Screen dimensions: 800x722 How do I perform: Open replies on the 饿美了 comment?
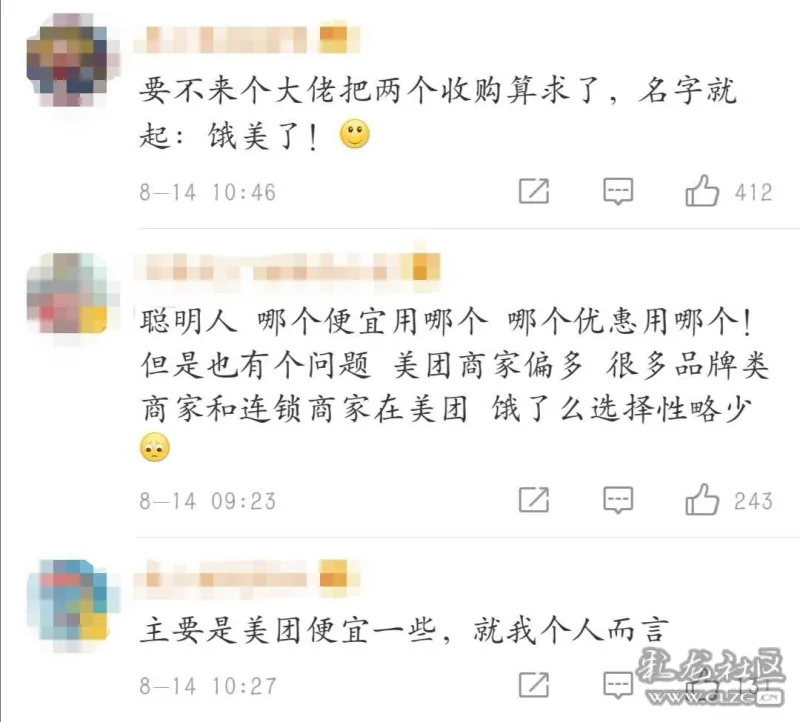pyautogui.click(x=618, y=192)
